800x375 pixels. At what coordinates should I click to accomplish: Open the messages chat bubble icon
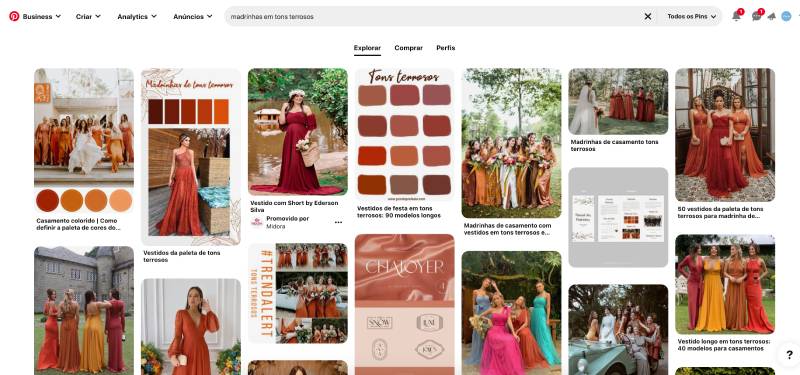(x=756, y=16)
